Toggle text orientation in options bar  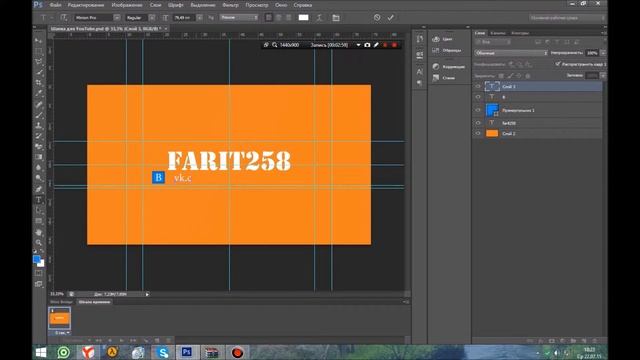64,18
